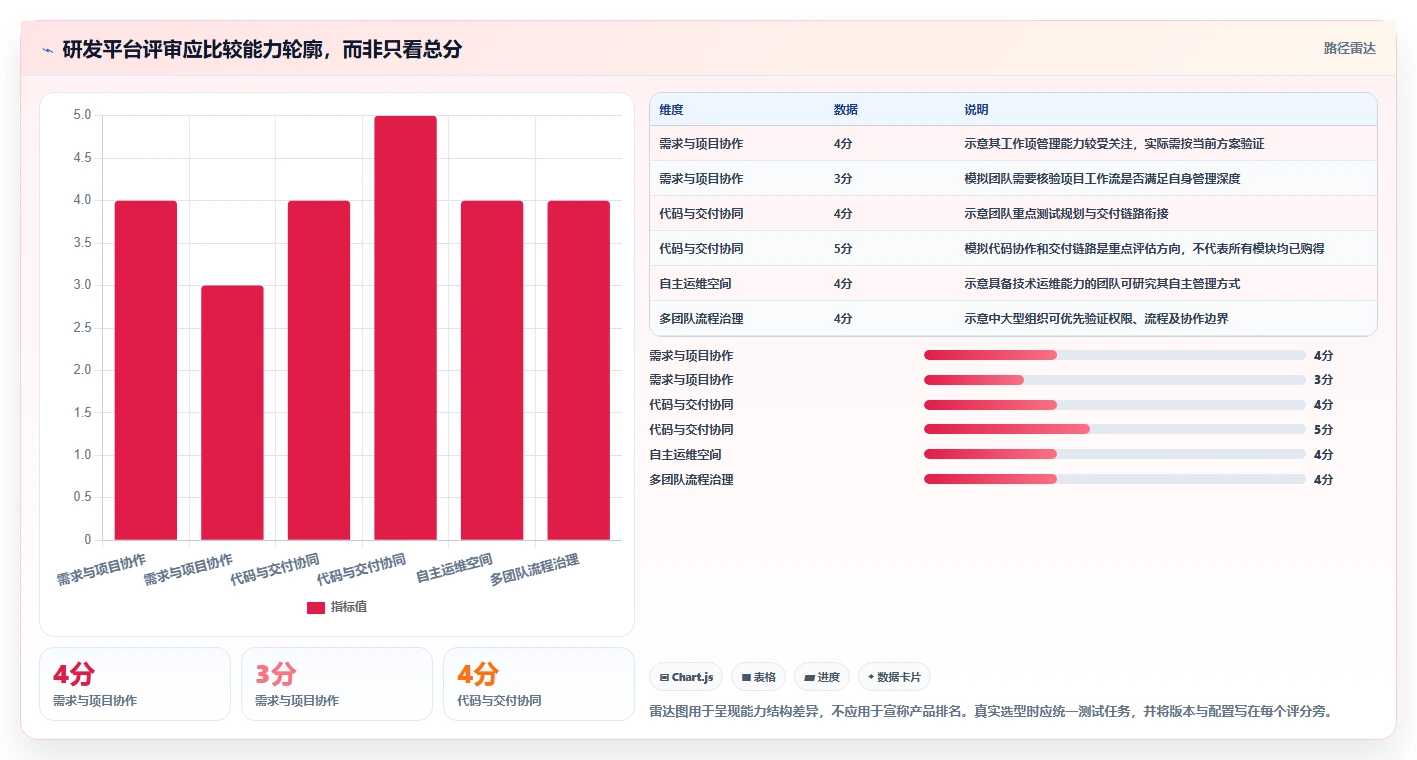The width and height of the screenshot is (1417, 760).
Task: Click the 2.5 y-axis label
Action: tap(82, 328)
